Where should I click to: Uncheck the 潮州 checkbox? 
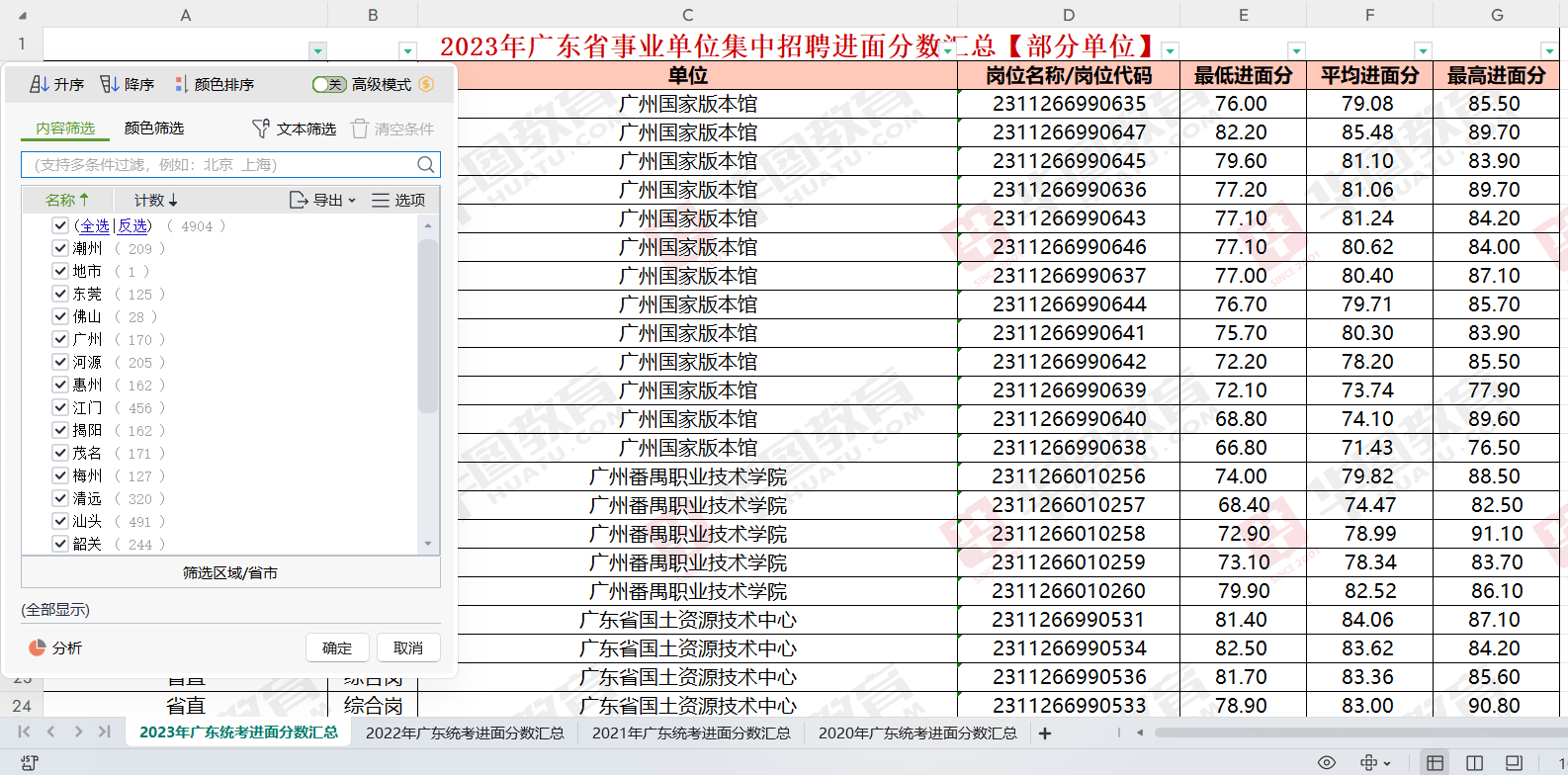coord(60,248)
